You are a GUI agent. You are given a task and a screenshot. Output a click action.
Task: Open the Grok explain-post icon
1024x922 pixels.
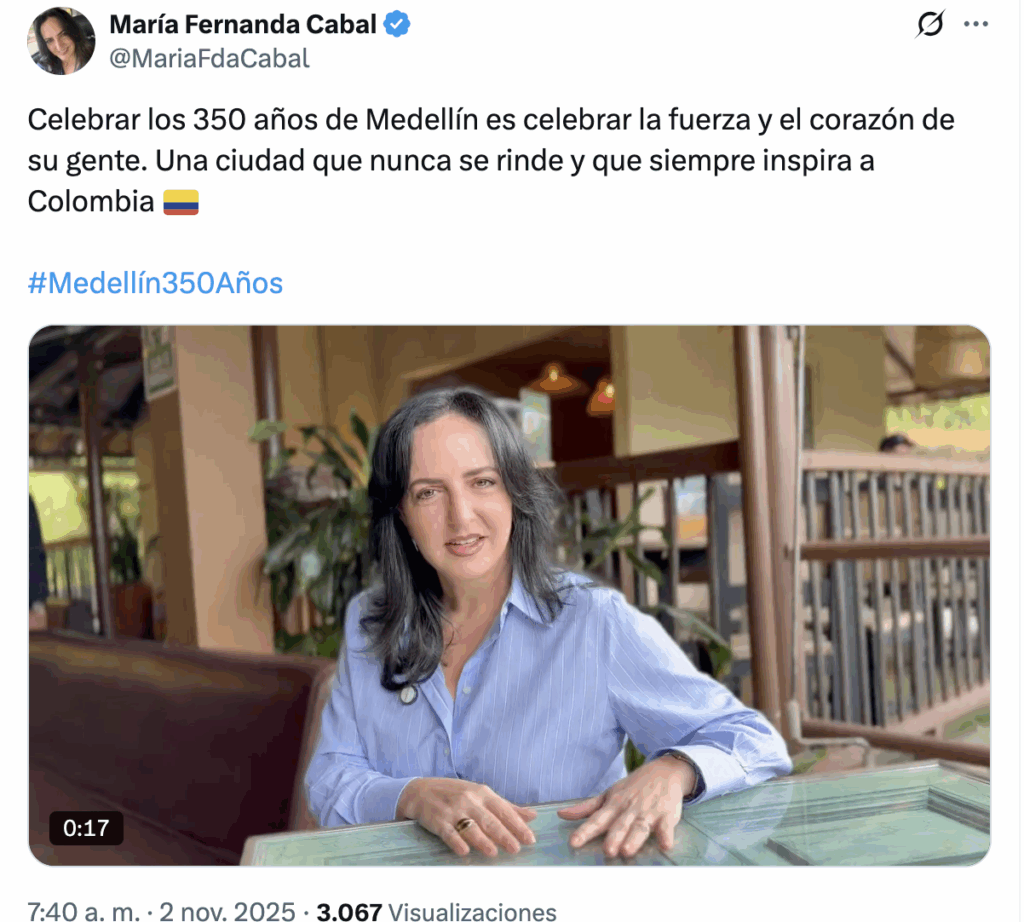(x=929, y=24)
